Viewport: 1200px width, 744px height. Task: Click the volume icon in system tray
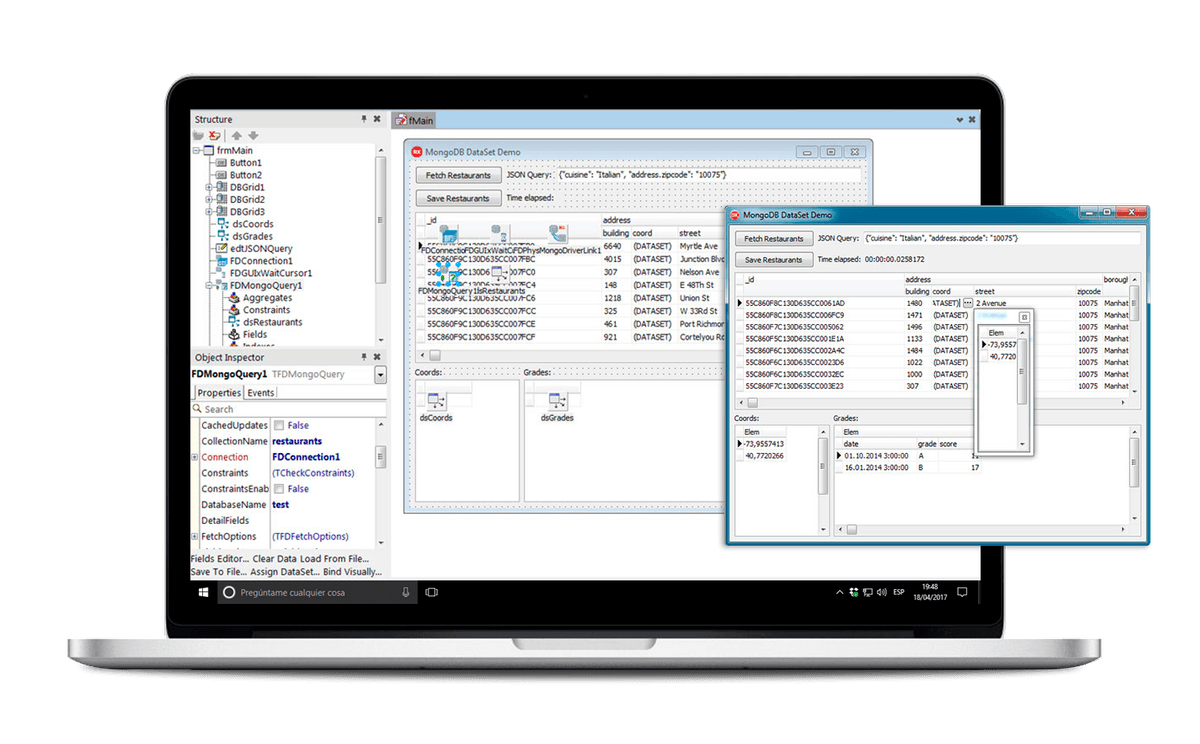point(881,593)
